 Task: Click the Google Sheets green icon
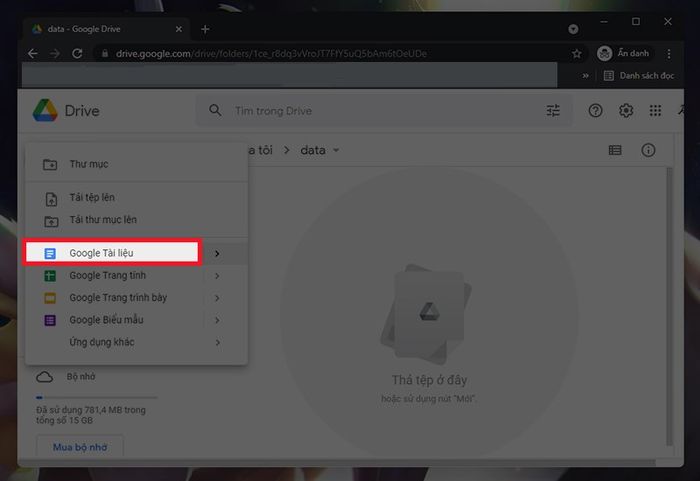50,276
